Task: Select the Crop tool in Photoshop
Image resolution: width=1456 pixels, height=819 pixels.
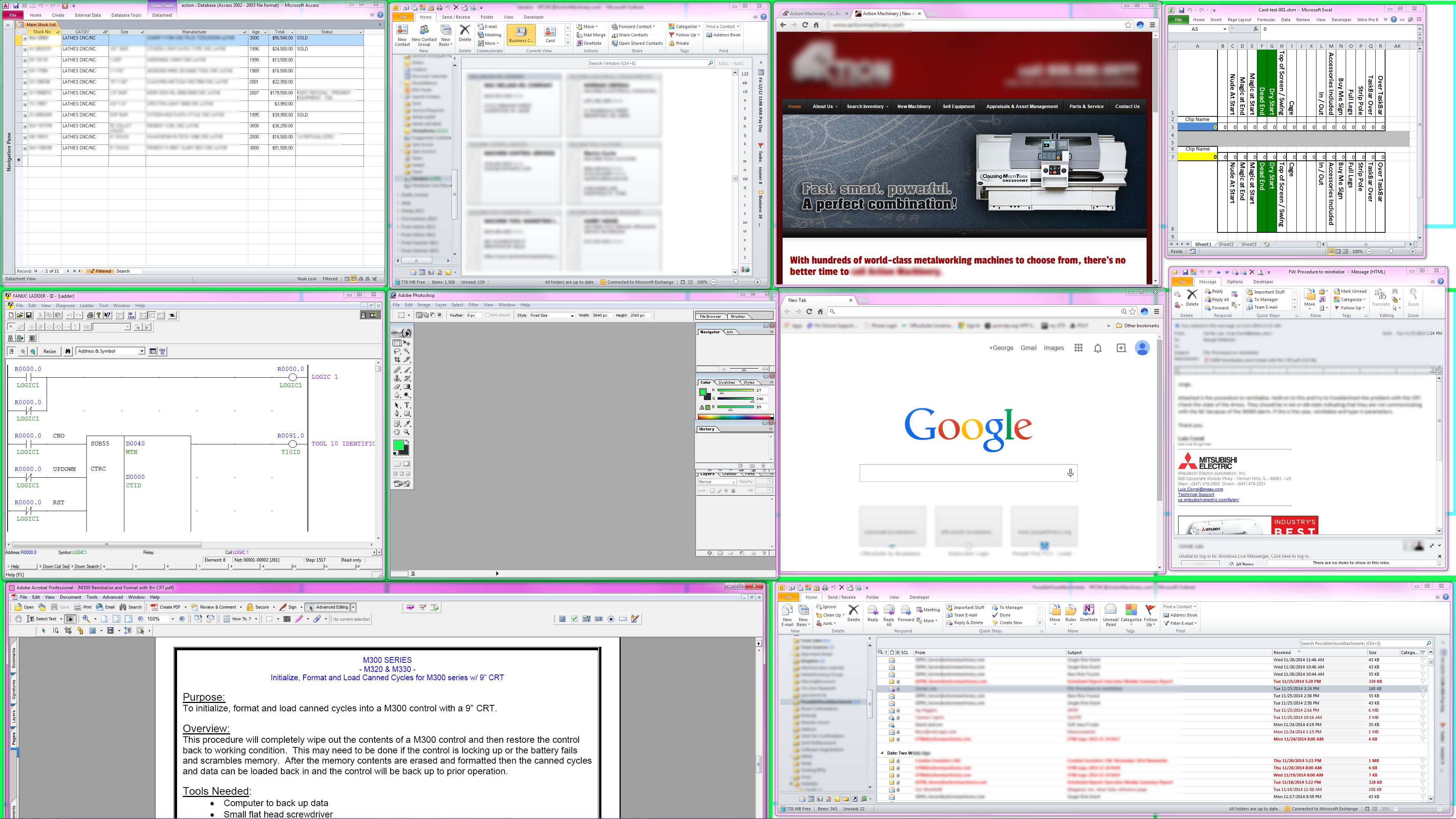Action: tap(397, 359)
